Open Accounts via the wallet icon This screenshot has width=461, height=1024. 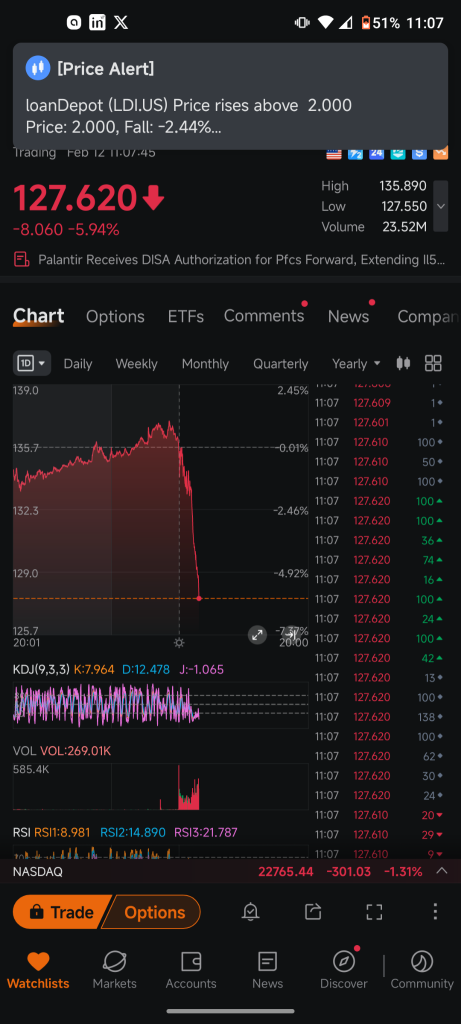[191, 961]
